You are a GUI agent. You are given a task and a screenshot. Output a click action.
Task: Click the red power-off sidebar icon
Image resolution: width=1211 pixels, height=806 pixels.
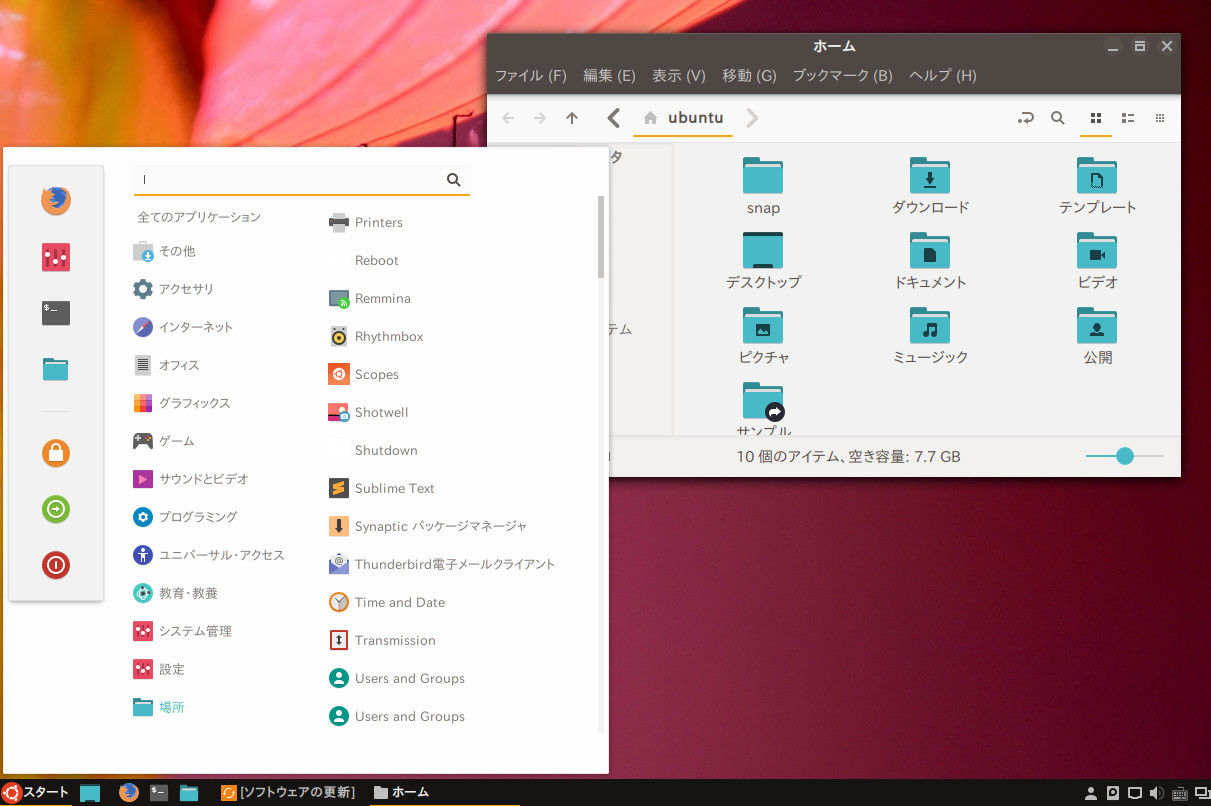point(55,564)
